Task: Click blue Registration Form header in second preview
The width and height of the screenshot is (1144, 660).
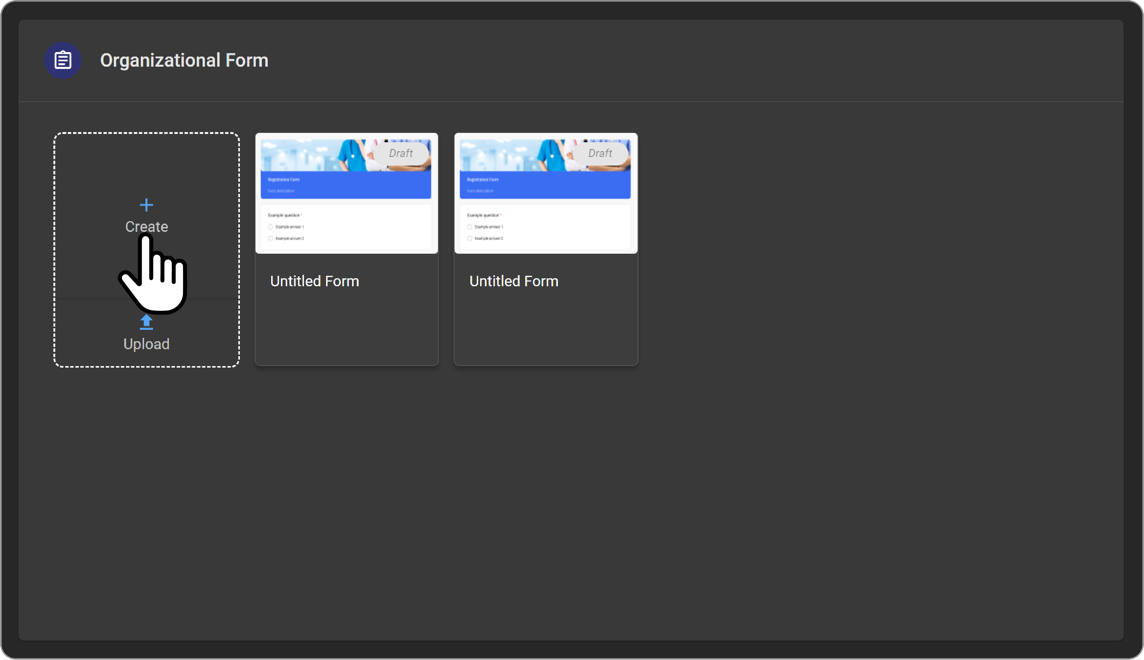Action: coord(545,184)
